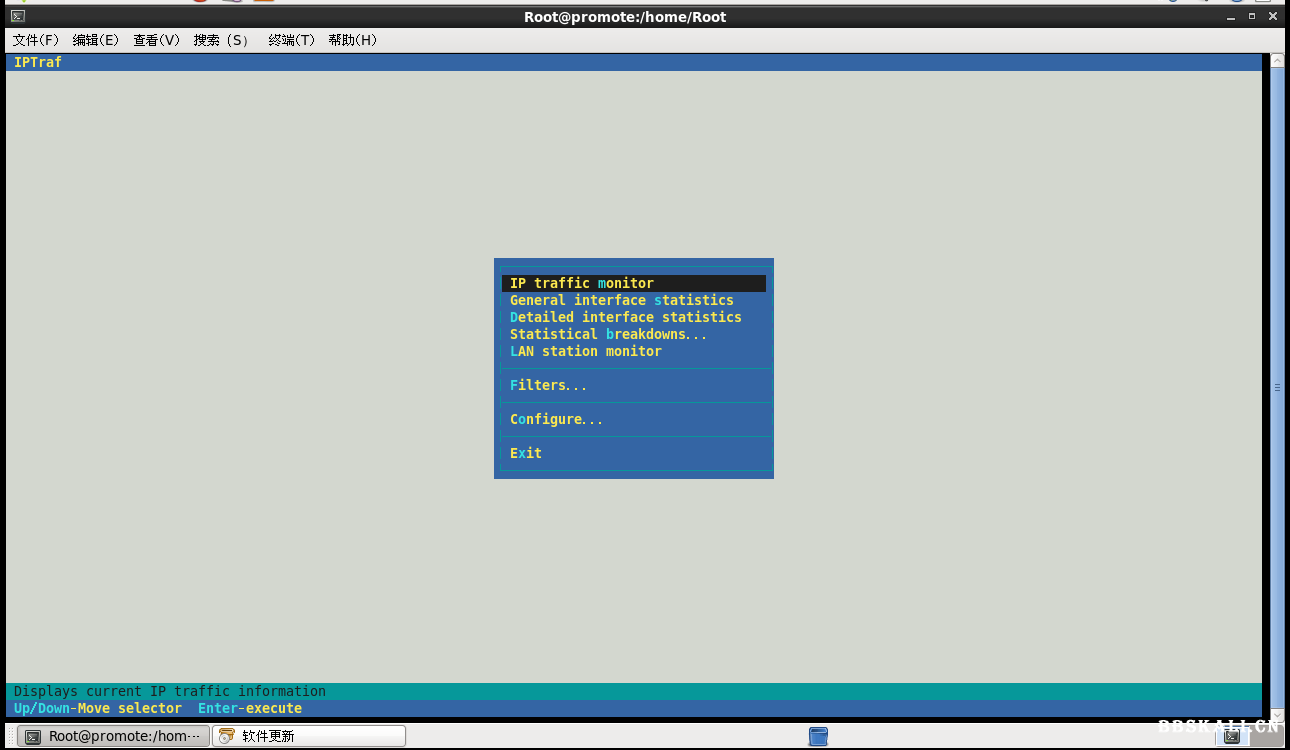Click Exit in the IPTraf menu

[526, 453]
